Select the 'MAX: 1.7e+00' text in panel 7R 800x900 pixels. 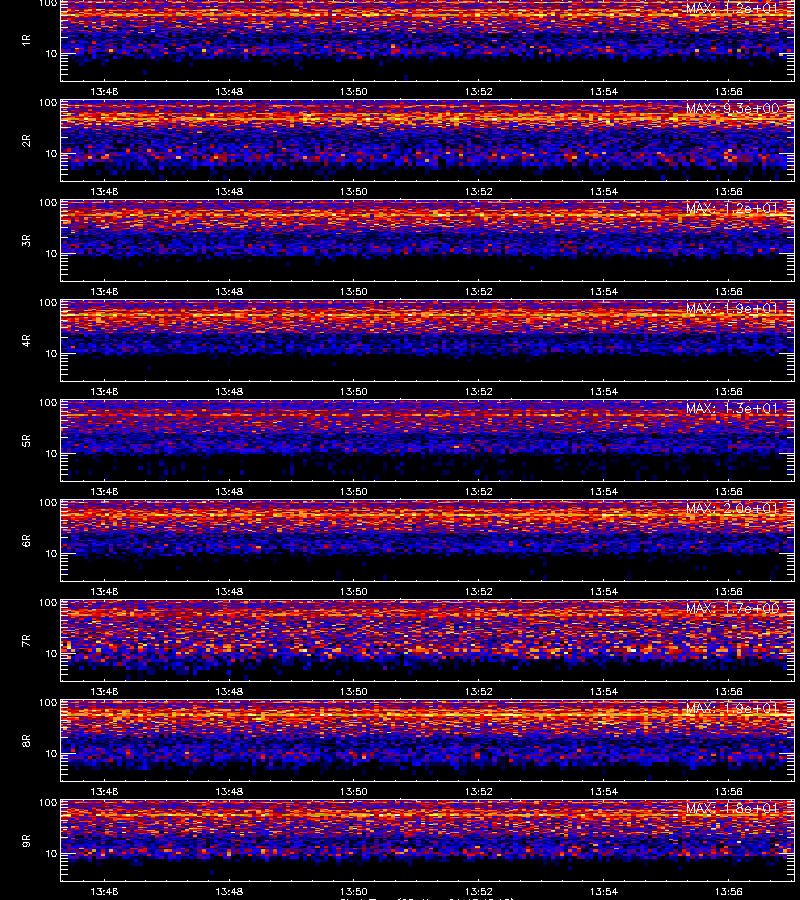tap(732, 608)
